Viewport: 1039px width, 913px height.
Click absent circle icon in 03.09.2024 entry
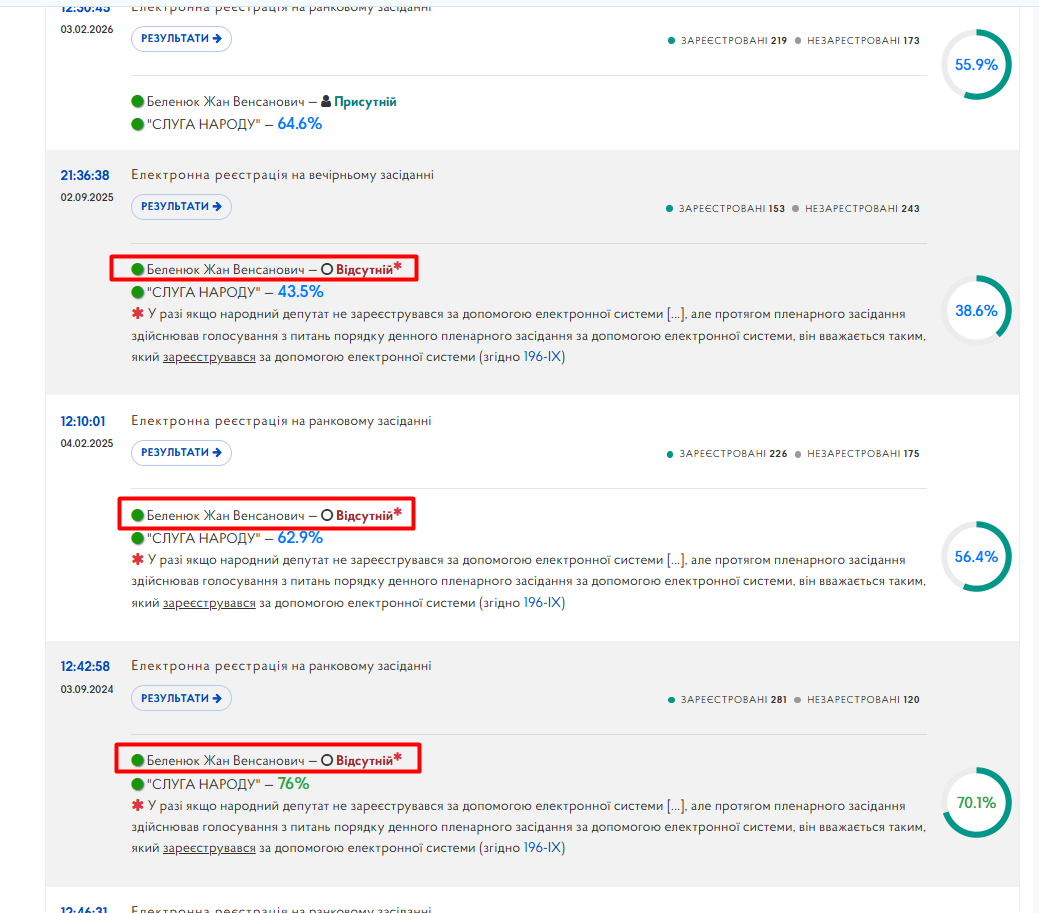327,761
